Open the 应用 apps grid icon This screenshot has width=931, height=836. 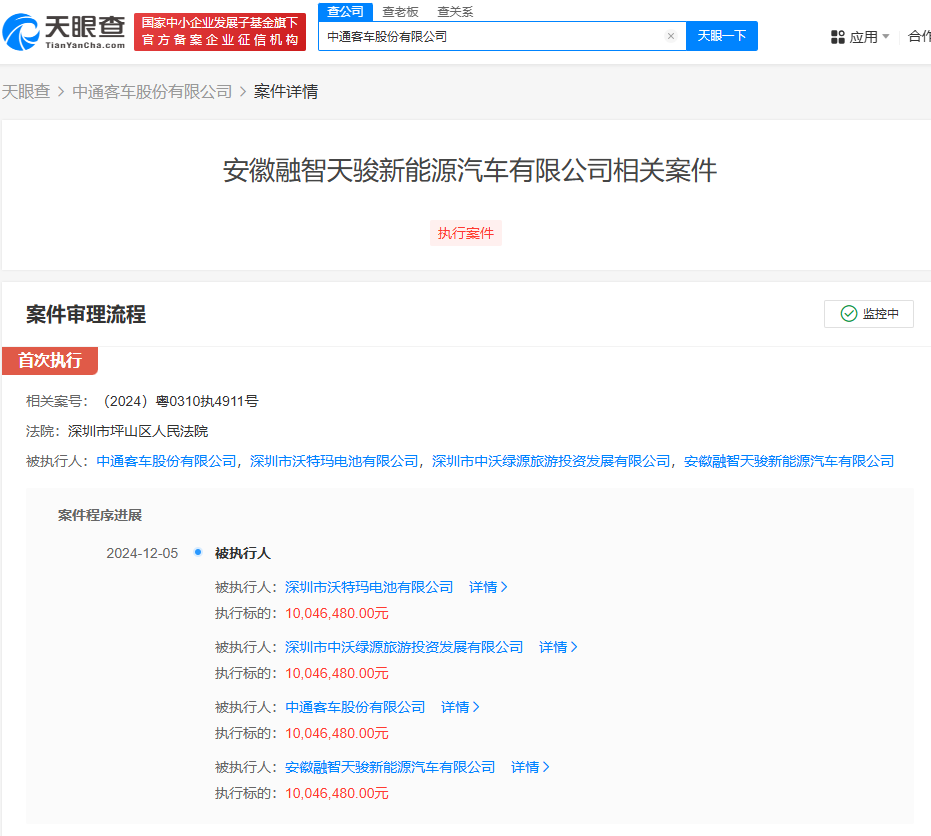(837, 37)
